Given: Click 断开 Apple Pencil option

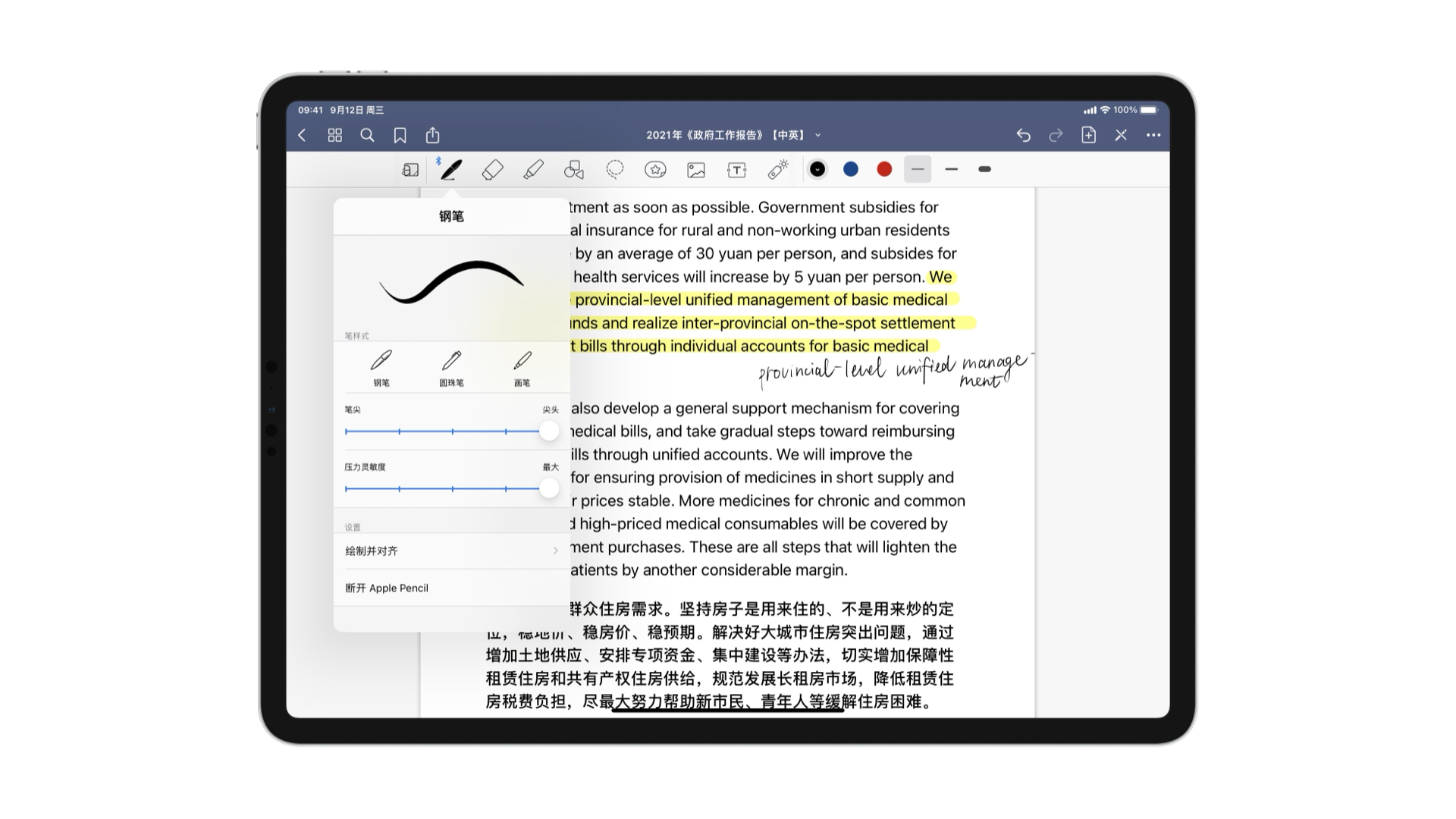Looking at the screenshot, I should pyautogui.click(x=387, y=588).
